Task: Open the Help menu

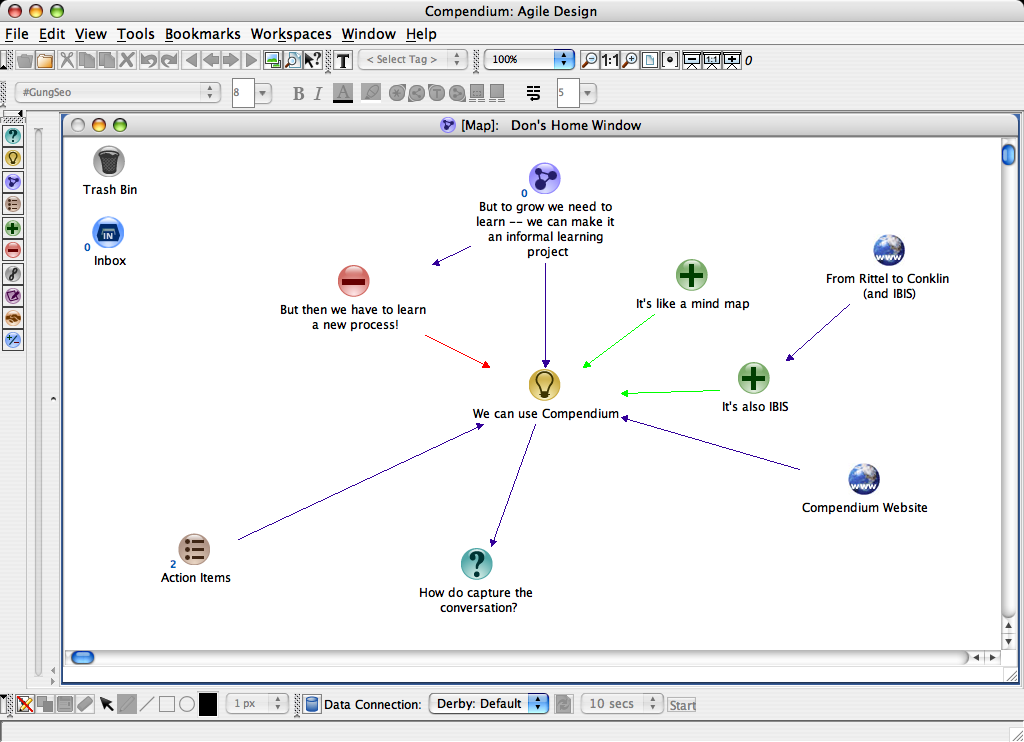Action: click(x=421, y=34)
